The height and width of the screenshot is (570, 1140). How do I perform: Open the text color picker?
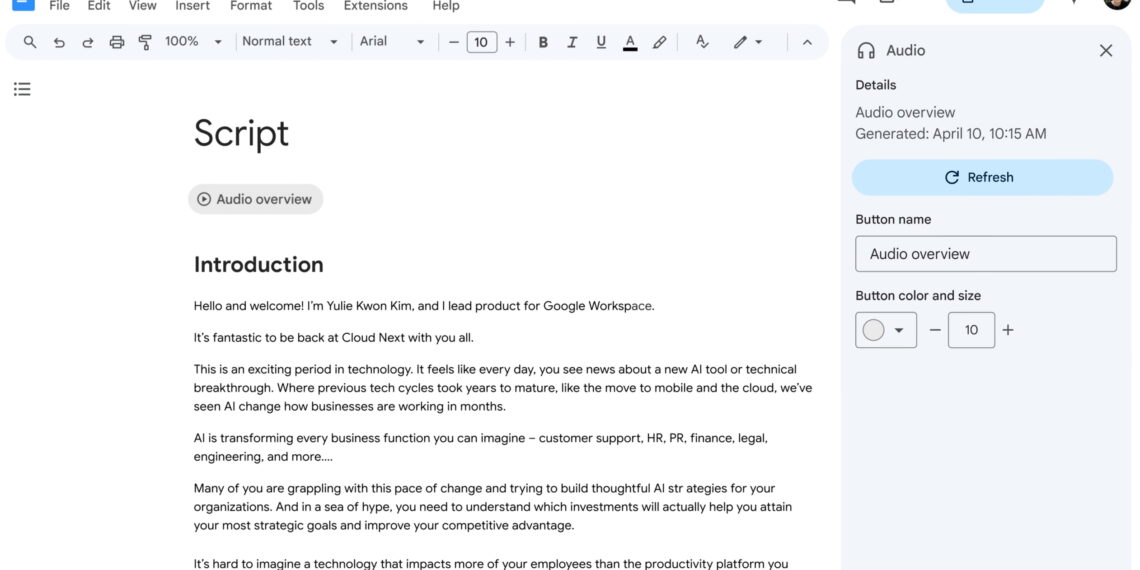(x=630, y=42)
